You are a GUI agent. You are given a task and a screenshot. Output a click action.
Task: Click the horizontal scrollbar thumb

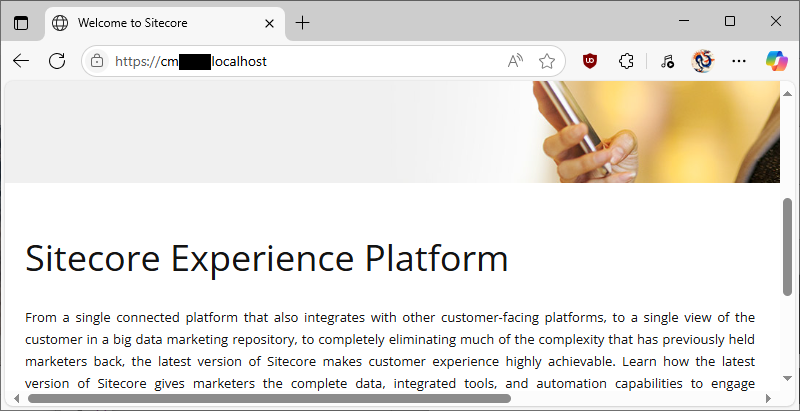269,398
